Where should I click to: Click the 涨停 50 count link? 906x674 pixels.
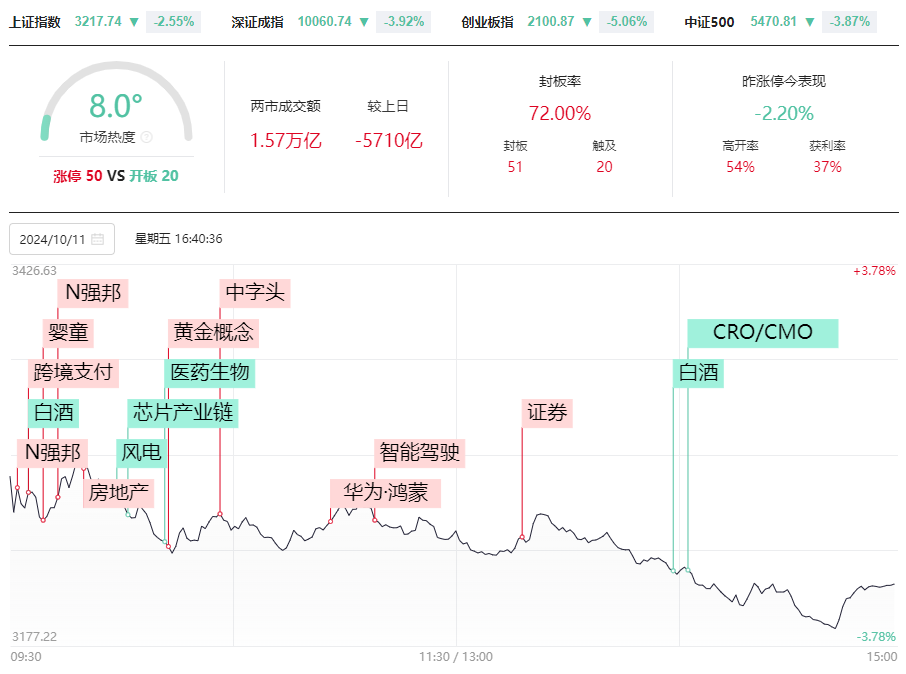coord(77,176)
